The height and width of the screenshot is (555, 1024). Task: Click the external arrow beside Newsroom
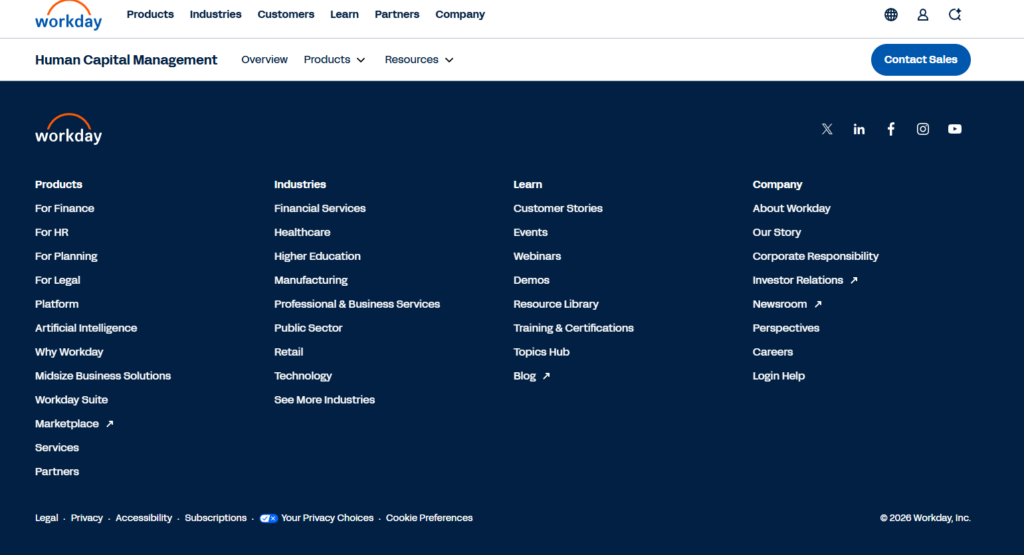(x=818, y=304)
